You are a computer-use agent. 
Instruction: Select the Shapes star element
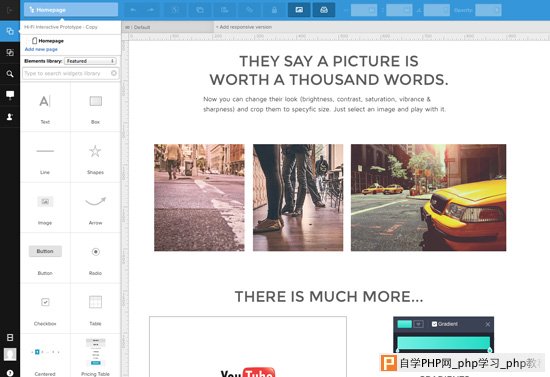(x=95, y=158)
